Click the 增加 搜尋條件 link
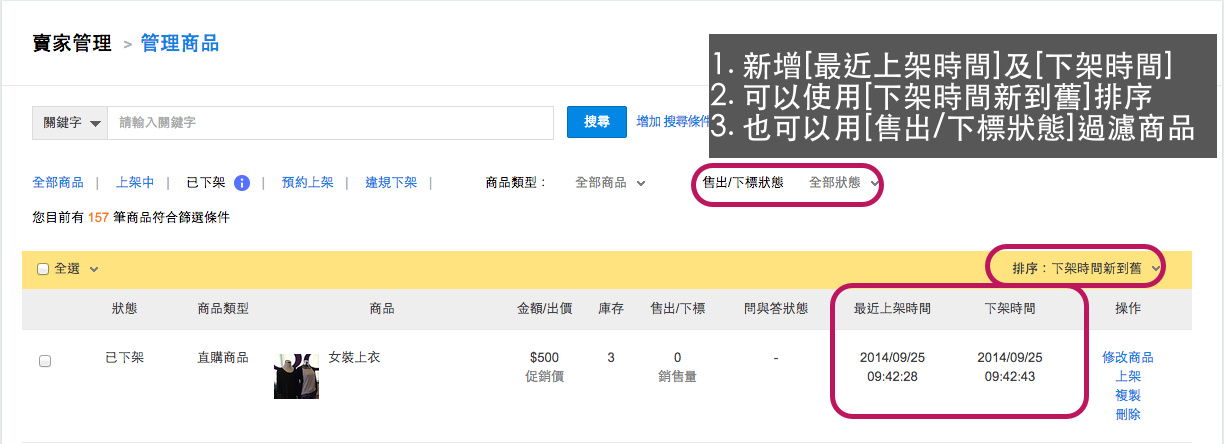The width and height of the screenshot is (1224, 444). (x=672, y=121)
